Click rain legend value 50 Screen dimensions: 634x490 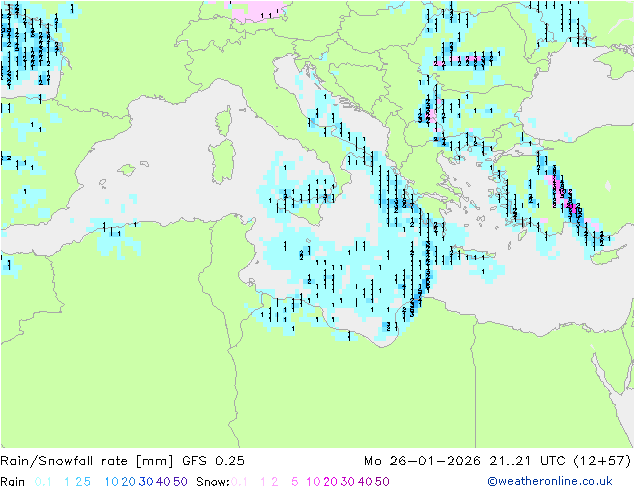(180, 482)
